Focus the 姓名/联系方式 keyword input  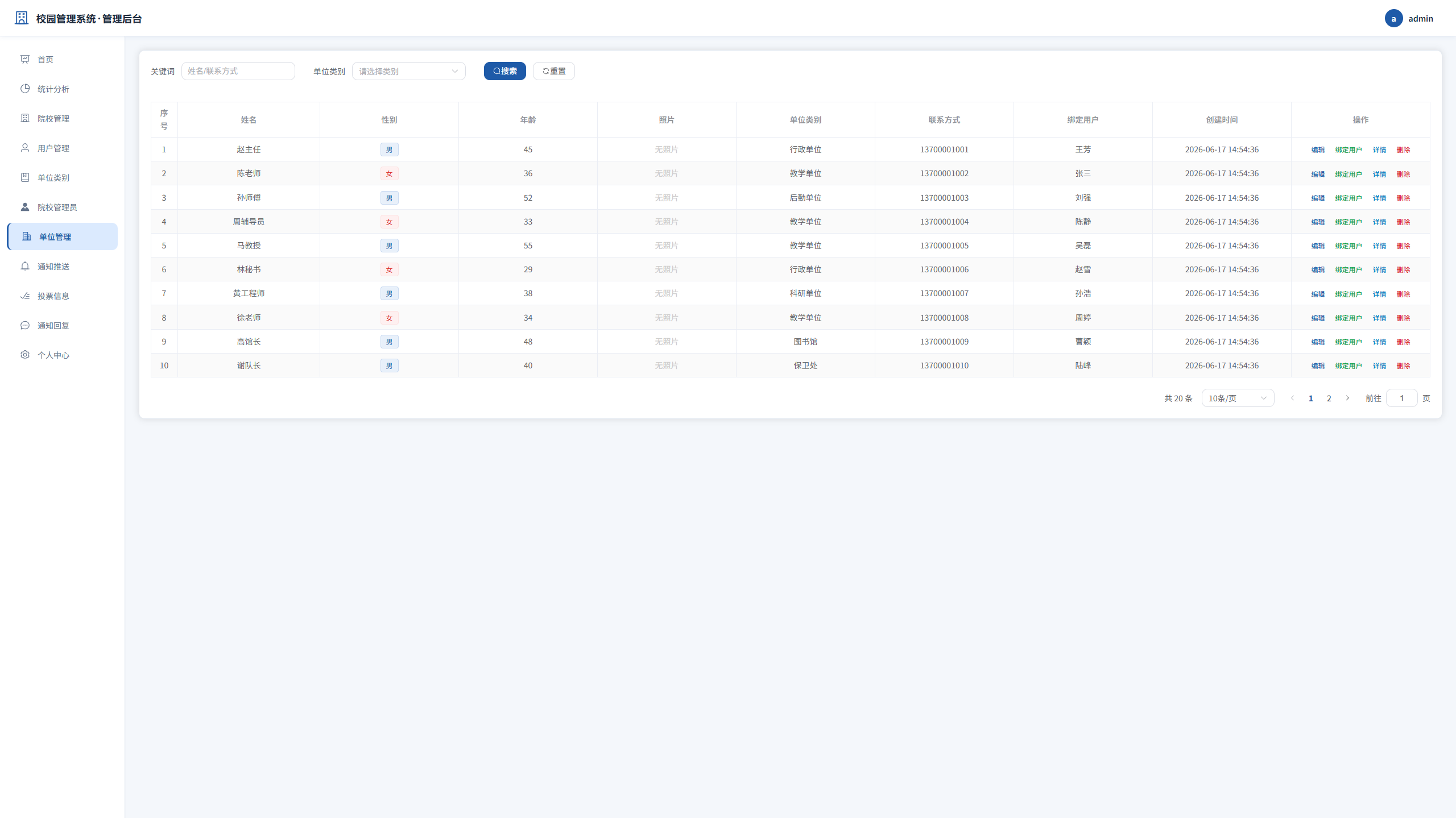coord(238,71)
